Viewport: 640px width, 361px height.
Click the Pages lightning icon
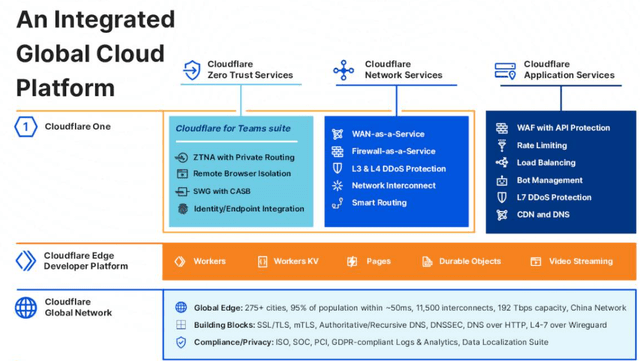coord(352,261)
